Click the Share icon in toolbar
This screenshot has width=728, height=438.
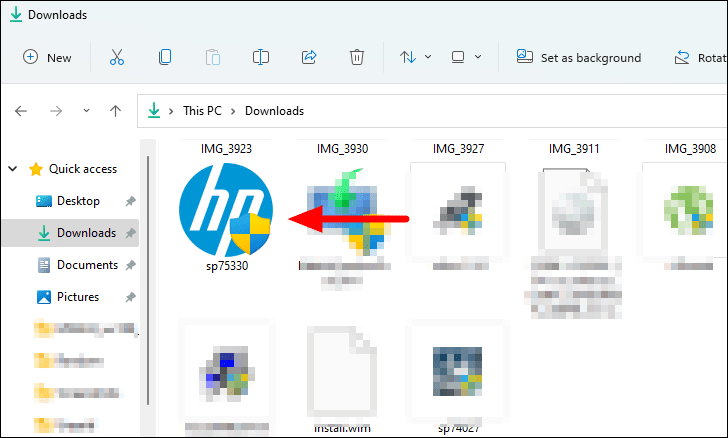point(309,57)
